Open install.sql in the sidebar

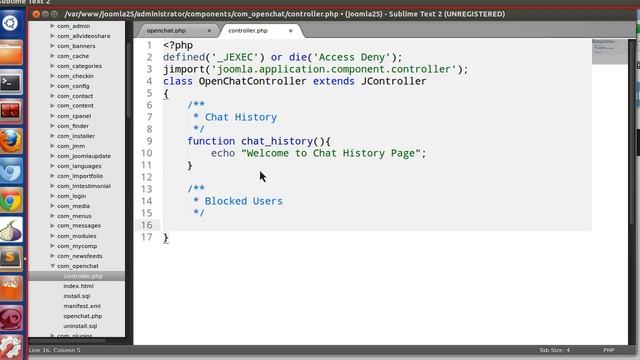[x=77, y=296]
